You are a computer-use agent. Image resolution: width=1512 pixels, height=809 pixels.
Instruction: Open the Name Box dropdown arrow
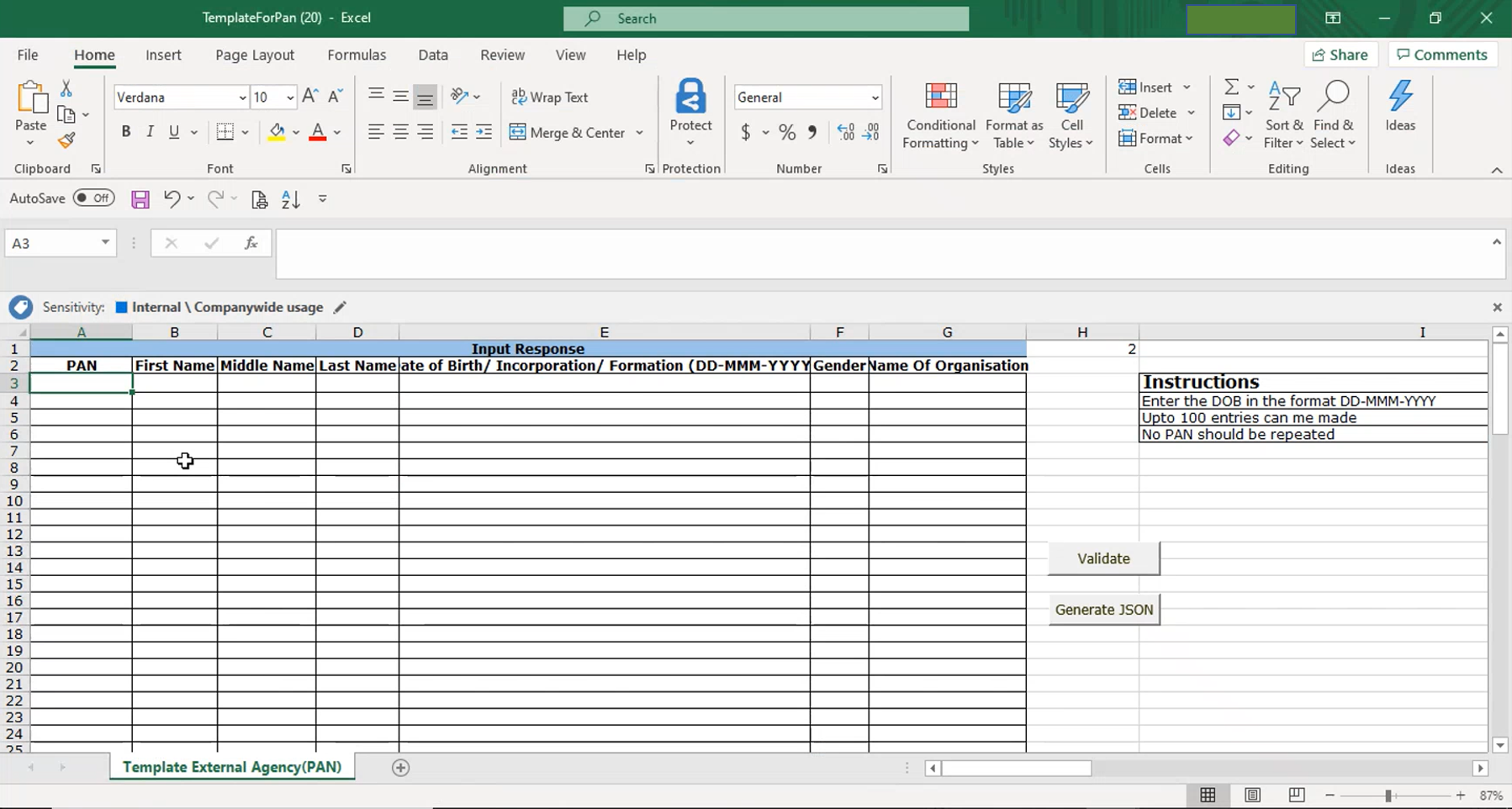(105, 243)
